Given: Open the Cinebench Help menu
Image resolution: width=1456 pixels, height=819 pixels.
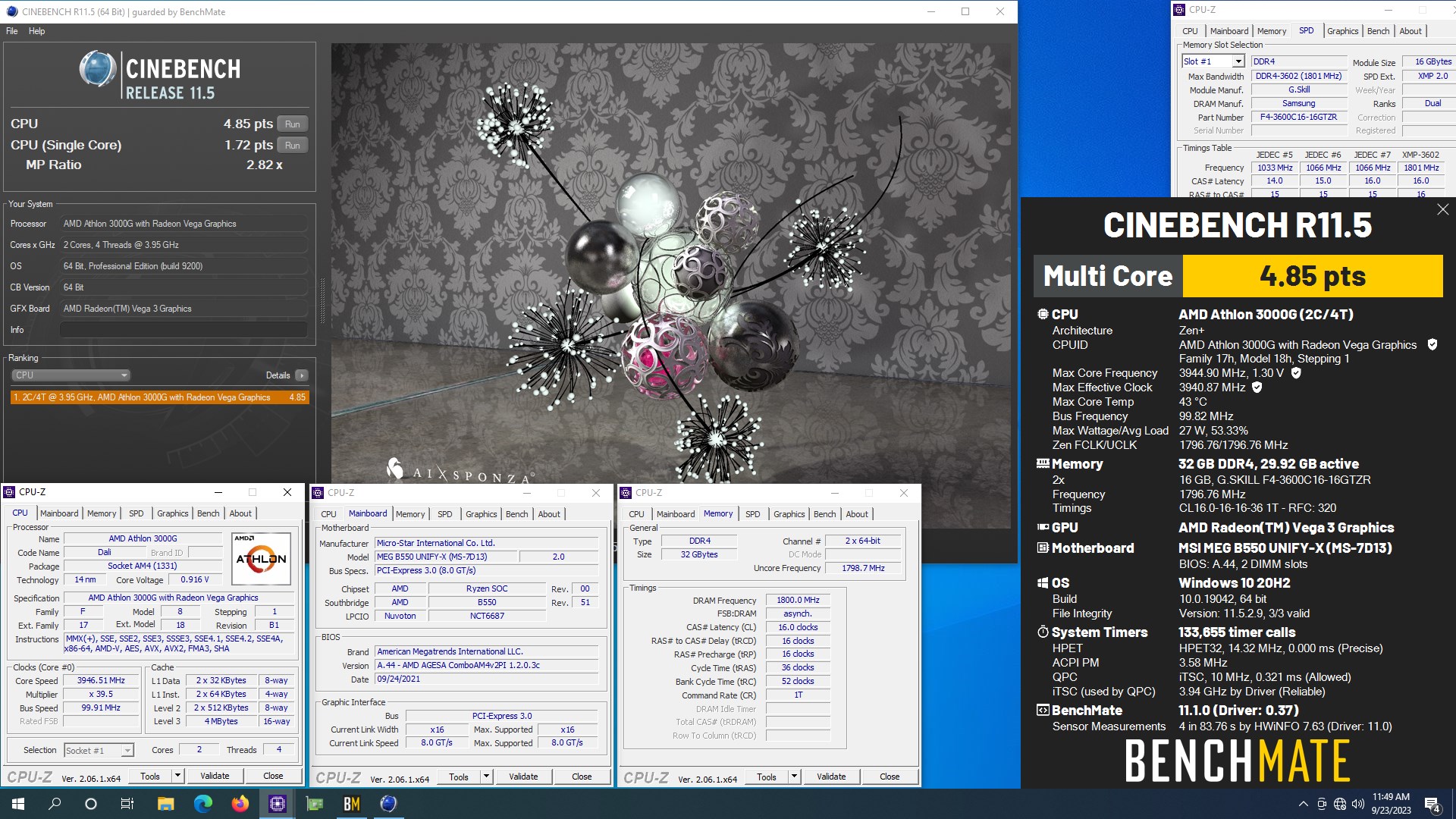Looking at the screenshot, I should [x=37, y=31].
